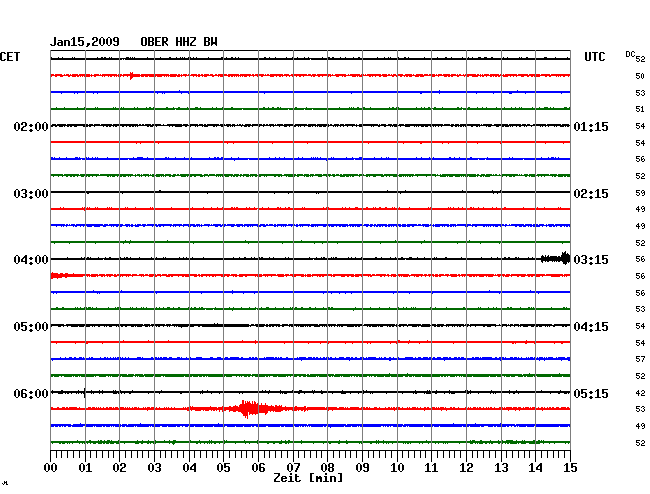Click the DC value 57

pos(640,359)
